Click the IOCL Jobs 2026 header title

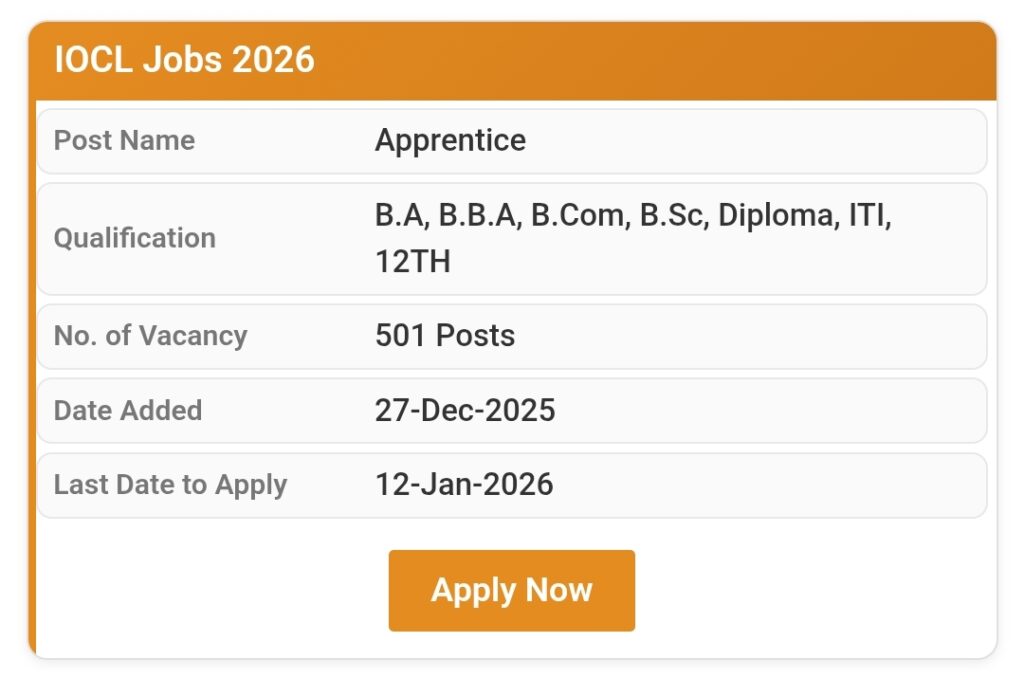click(184, 60)
